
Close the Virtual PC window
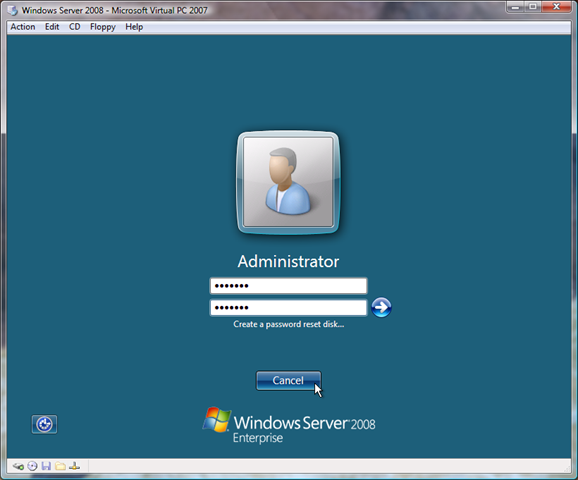click(557, 7)
